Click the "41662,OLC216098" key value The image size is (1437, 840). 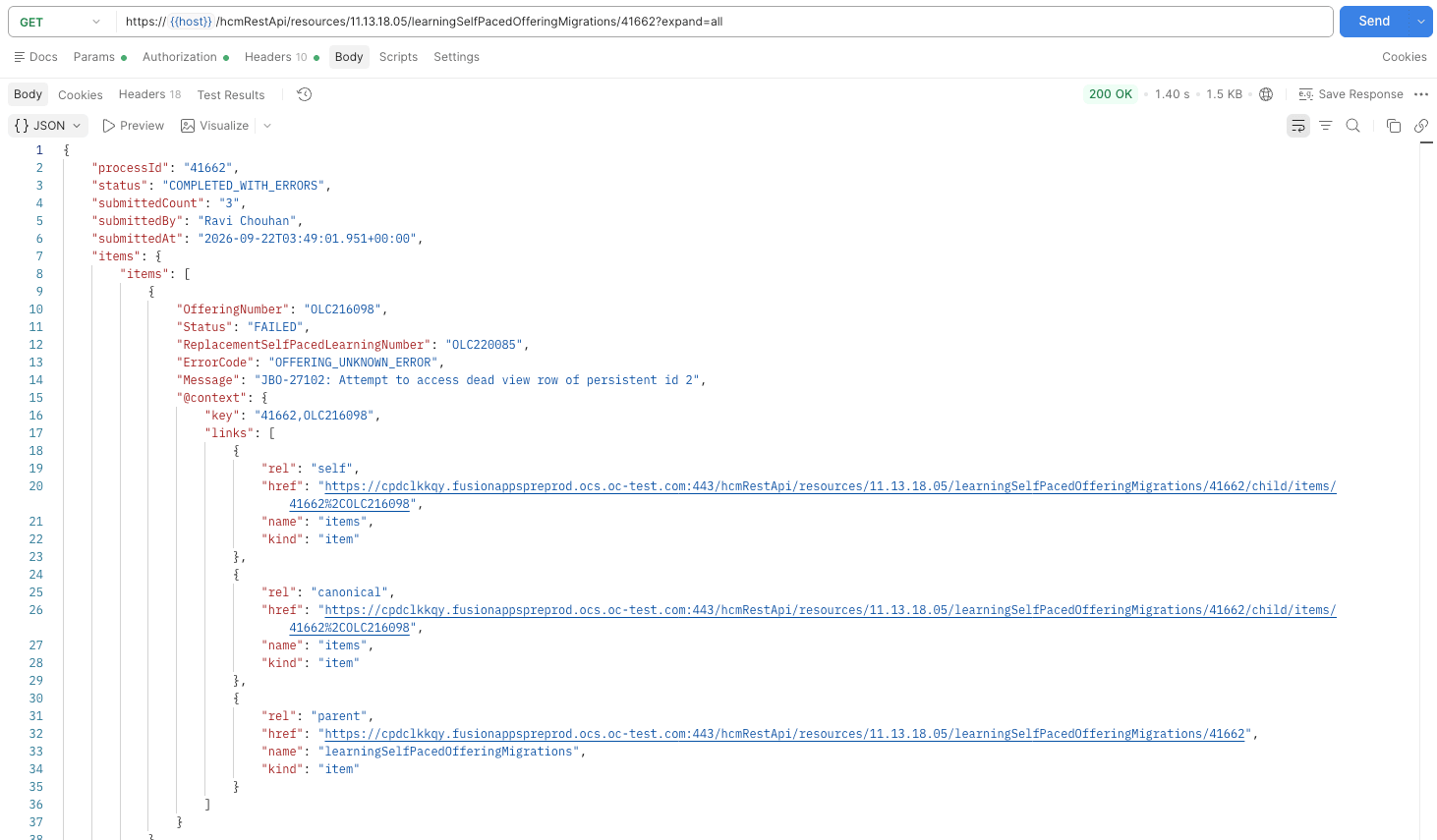point(315,416)
